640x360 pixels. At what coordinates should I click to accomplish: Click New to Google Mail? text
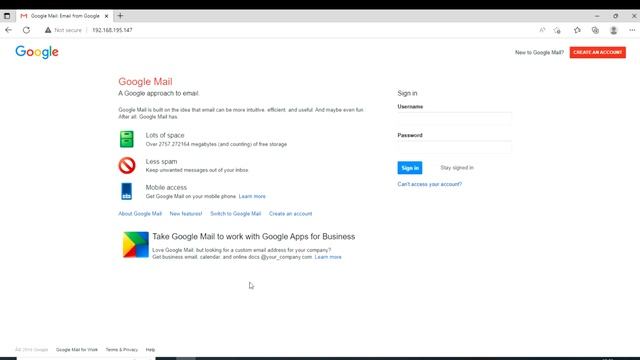[x=539, y=52]
